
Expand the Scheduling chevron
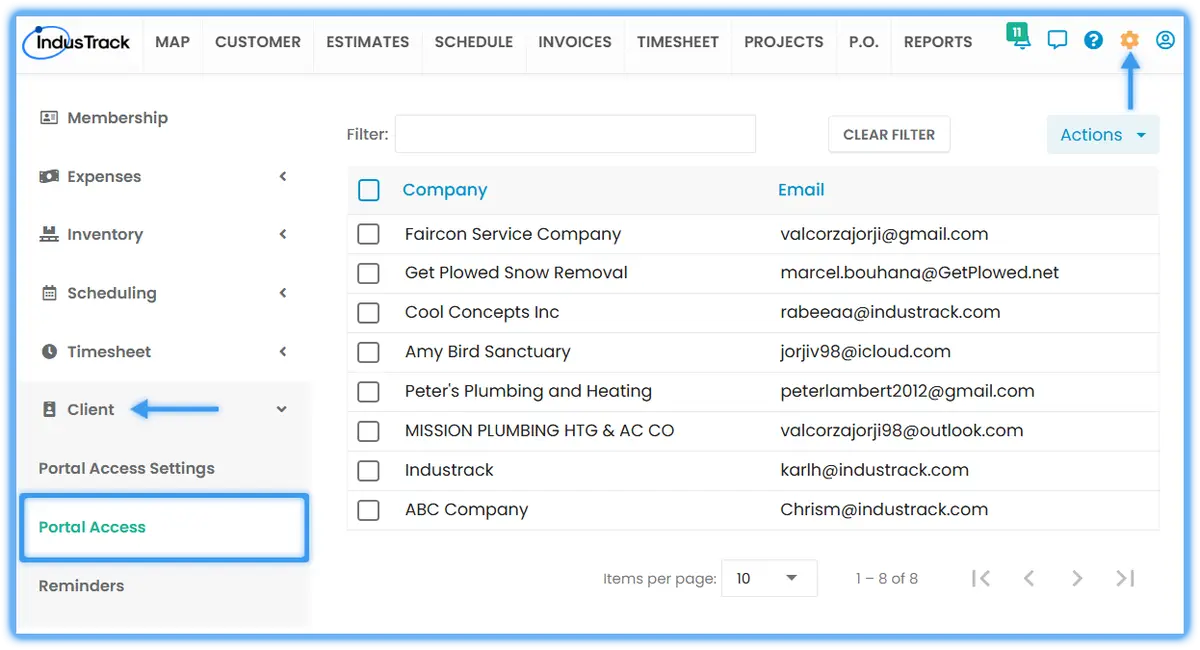283,293
